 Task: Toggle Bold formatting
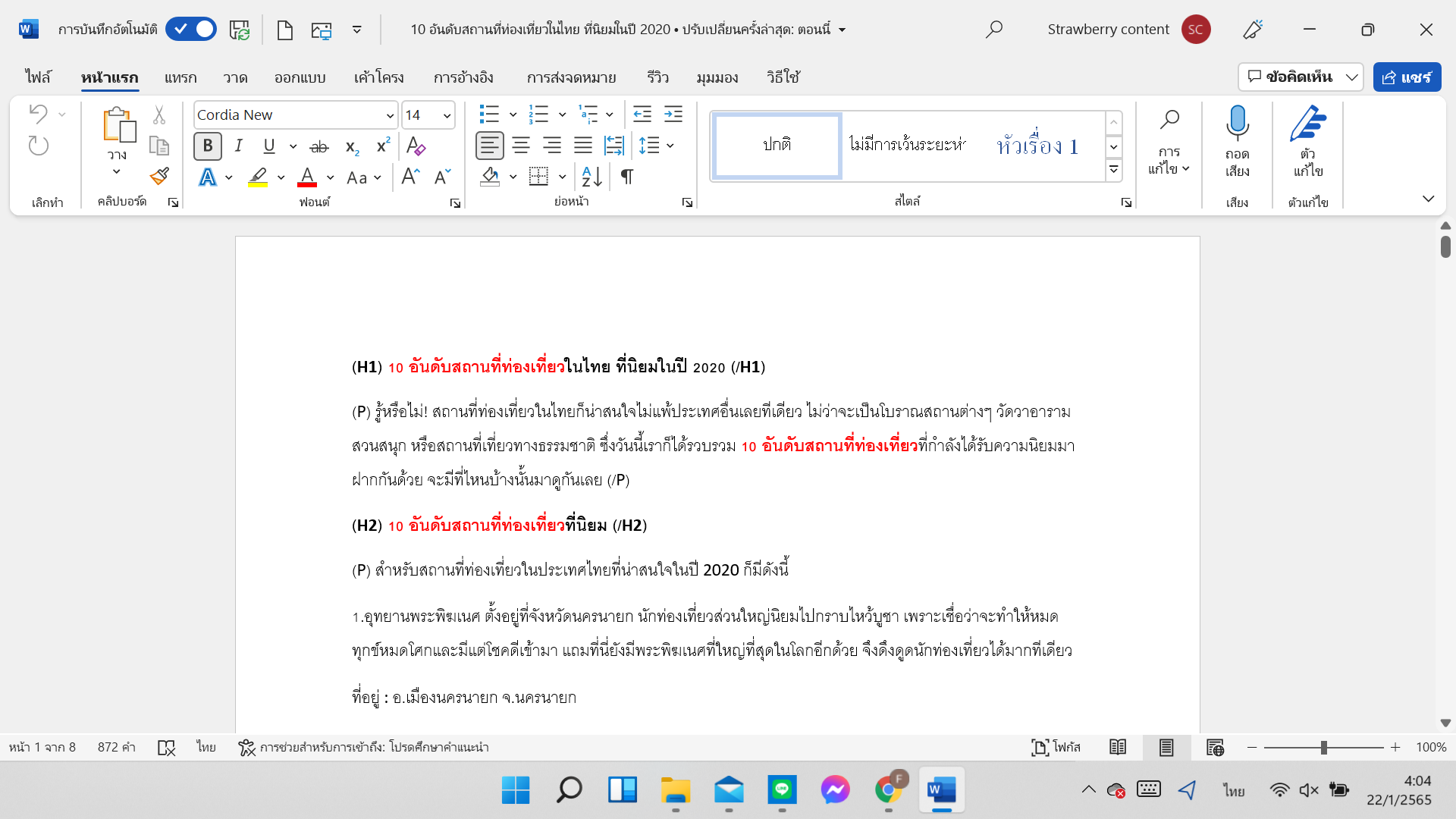[208, 146]
